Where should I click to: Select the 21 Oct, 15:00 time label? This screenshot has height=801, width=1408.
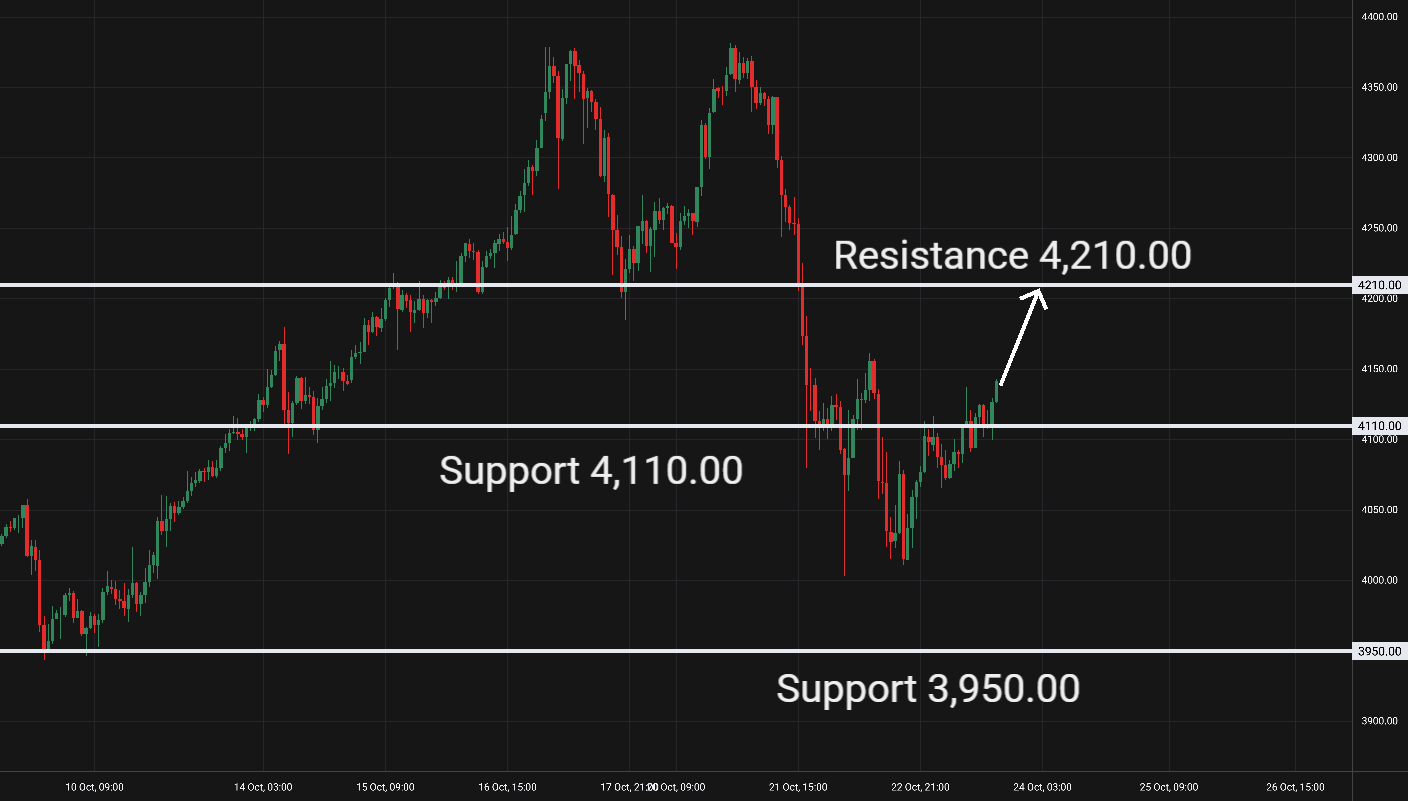coord(798,787)
